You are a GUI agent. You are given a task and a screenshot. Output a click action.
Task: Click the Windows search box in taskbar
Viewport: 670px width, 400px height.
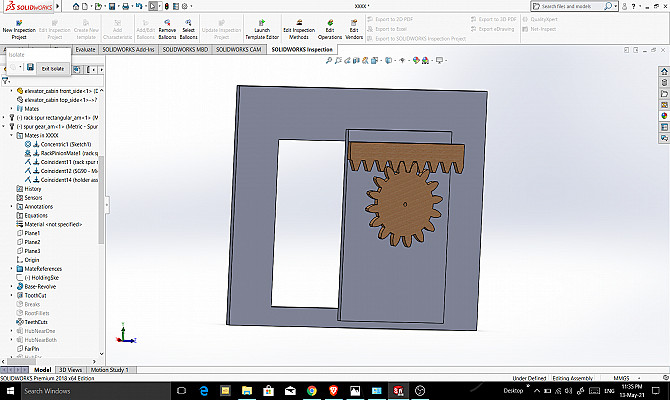click(x=60, y=390)
